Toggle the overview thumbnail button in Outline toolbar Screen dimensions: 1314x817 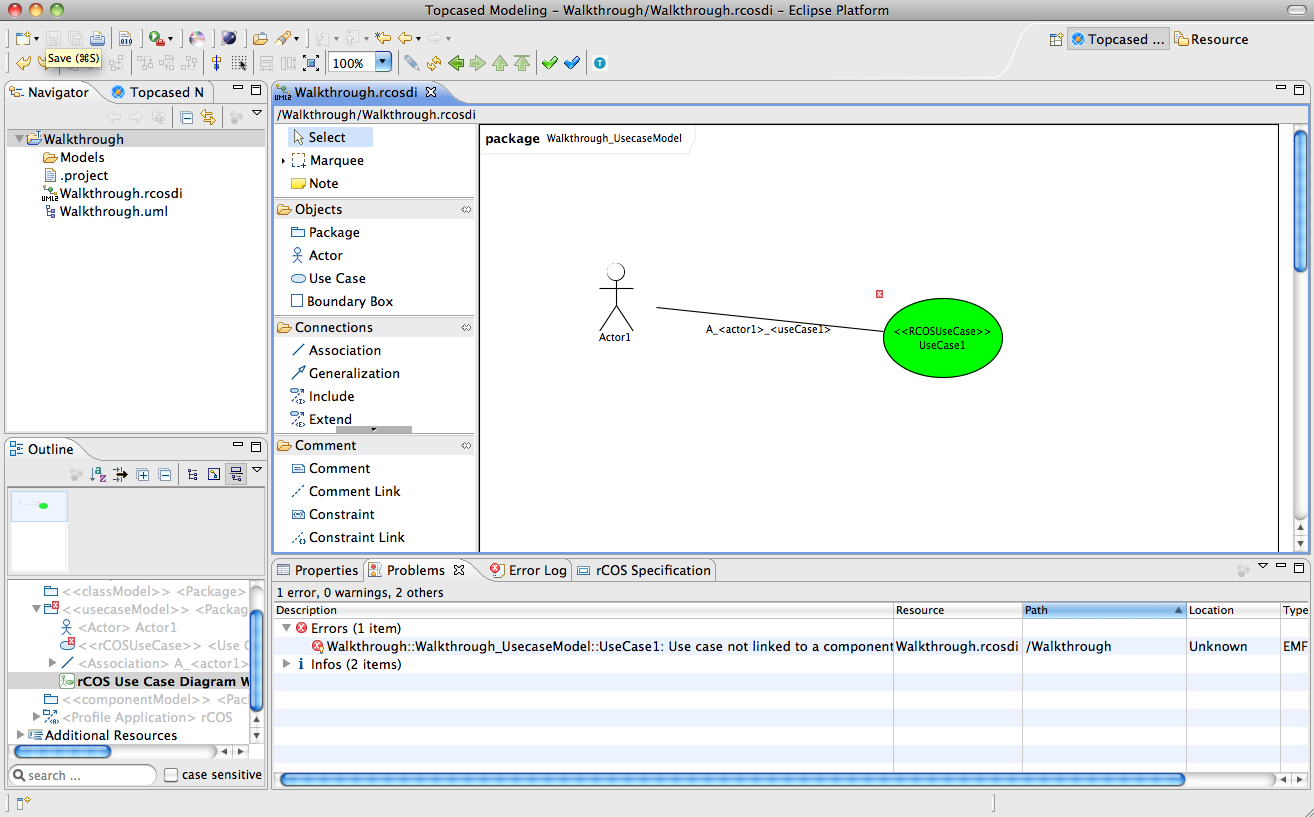(x=214, y=475)
